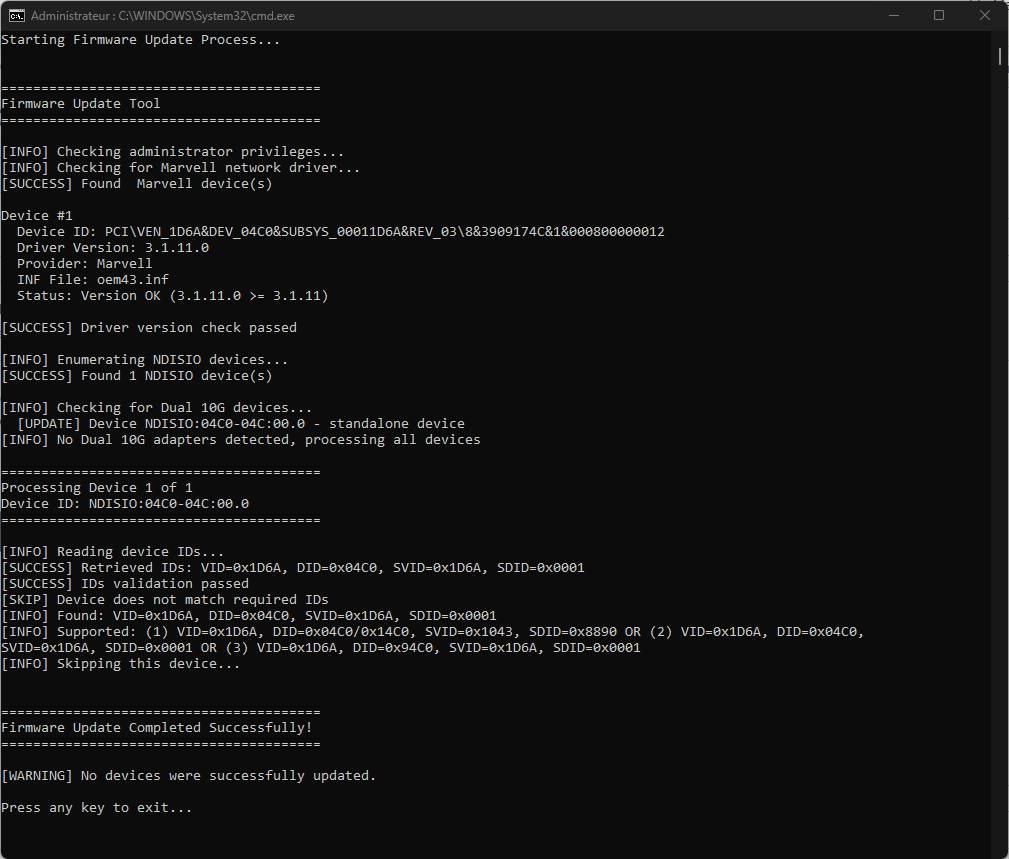Image resolution: width=1009 pixels, height=859 pixels.
Task: Maximize the cmd.exe window
Action: click(x=938, y=15)
